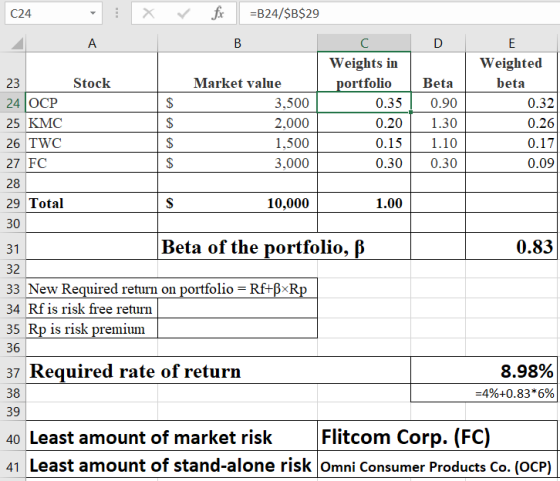Click the 'Weights in portfolio' header cell
Screen dimensions: 560x481
pyautogui.click(x=364, y=72)
